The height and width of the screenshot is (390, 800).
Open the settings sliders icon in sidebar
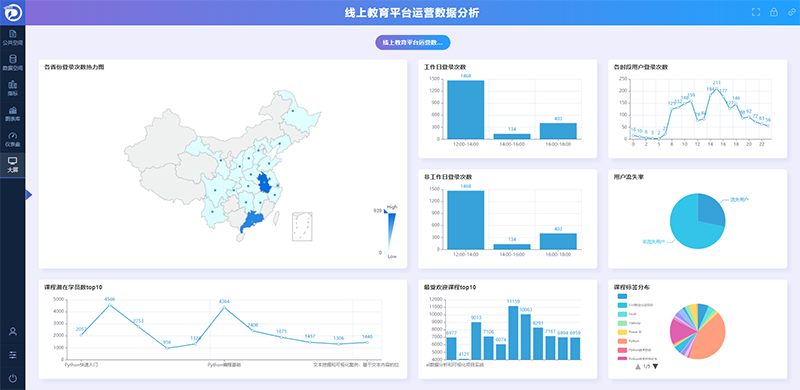[13, 355]
